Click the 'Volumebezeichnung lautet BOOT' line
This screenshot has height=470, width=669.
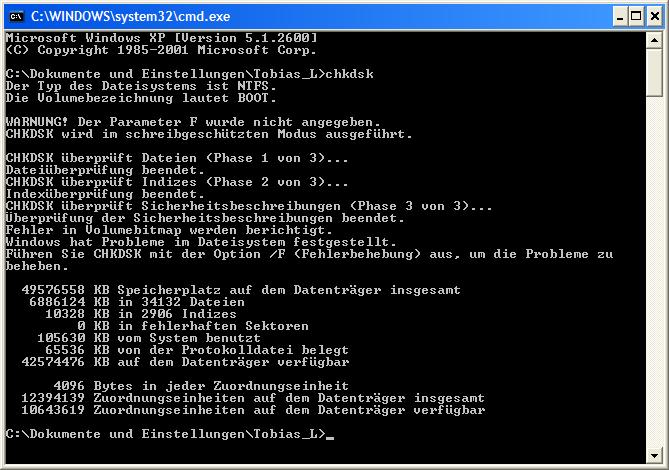coord(141,98)
